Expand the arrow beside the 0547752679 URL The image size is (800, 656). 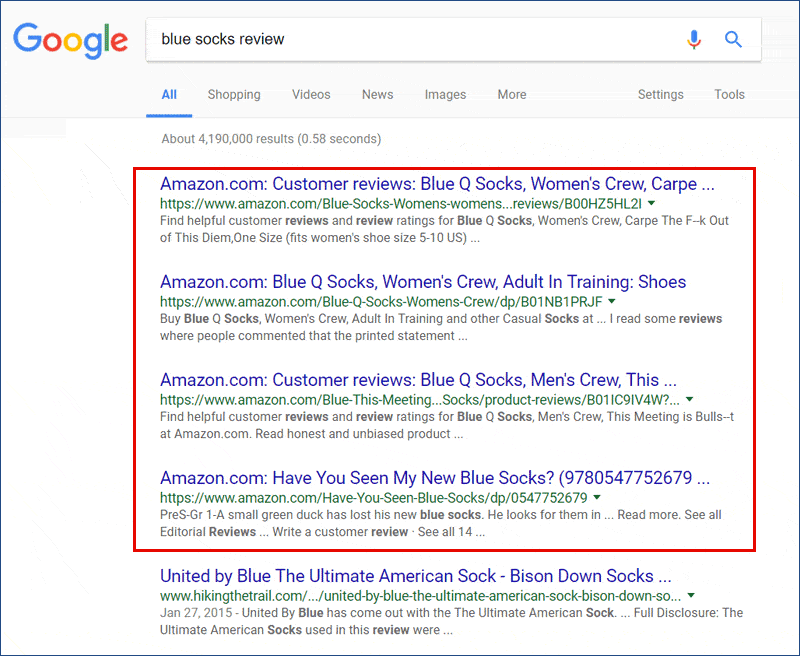597,497
